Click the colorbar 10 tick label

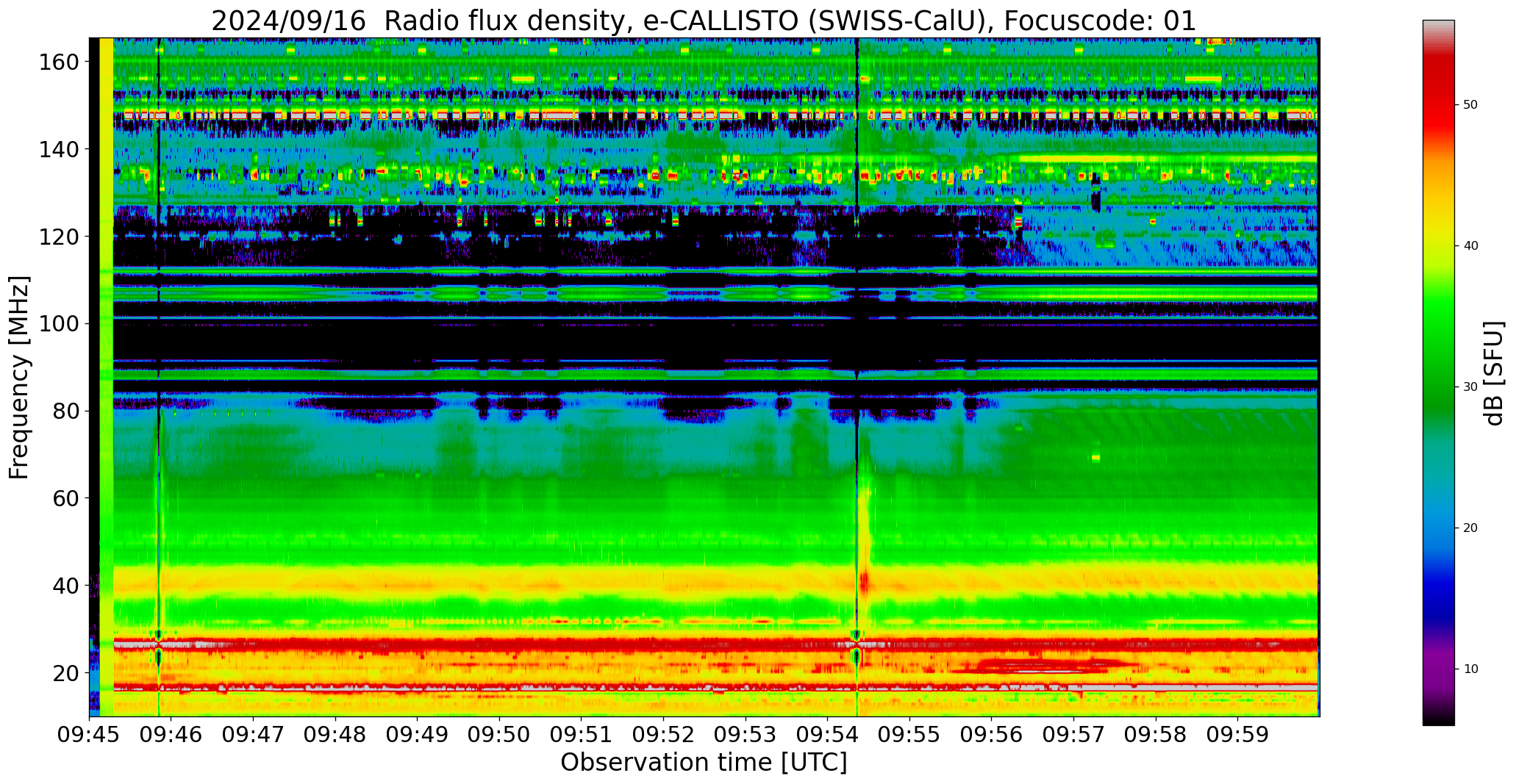[1470, 669]
